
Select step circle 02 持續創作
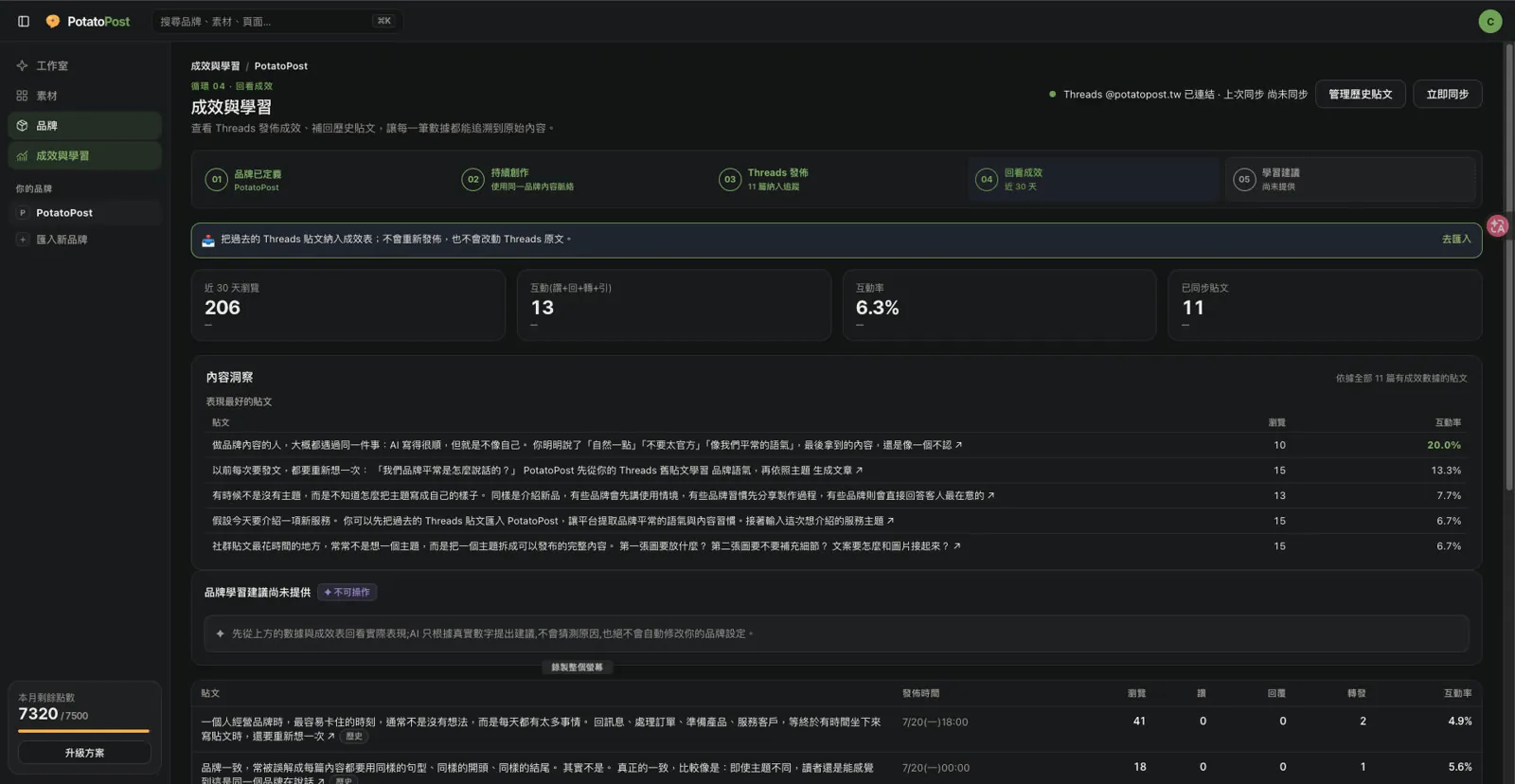coord(473,180)
